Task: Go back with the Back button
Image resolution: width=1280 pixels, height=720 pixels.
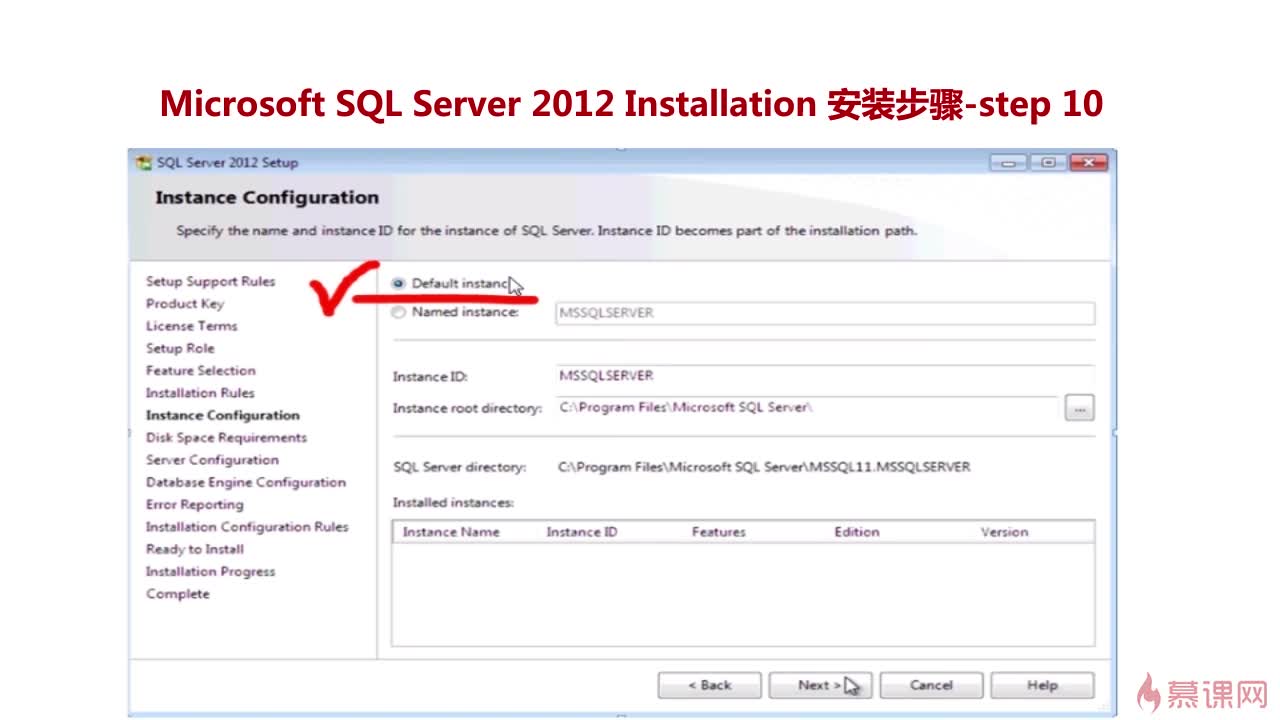Action: [710, 685]
